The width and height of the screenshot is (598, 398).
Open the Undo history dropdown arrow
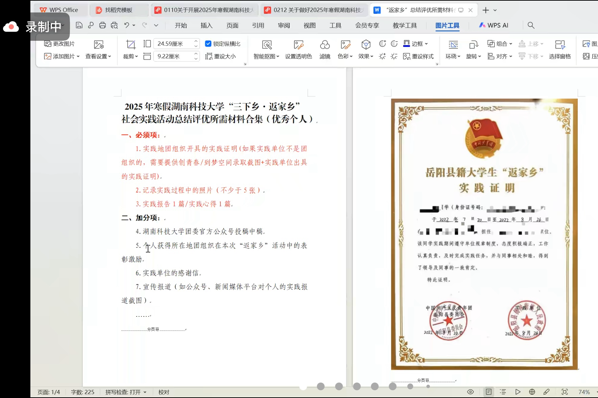pyautogui.click(x=133, y=25)
